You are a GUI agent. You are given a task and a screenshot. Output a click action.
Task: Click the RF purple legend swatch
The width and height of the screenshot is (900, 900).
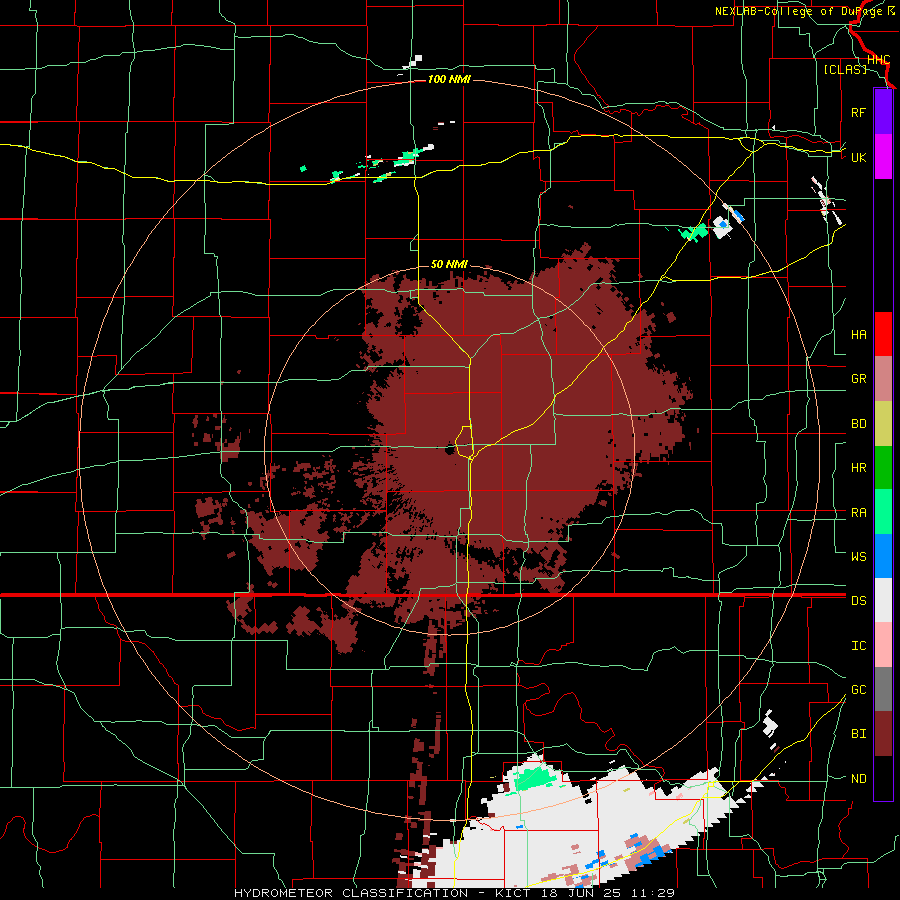(883, 112)
